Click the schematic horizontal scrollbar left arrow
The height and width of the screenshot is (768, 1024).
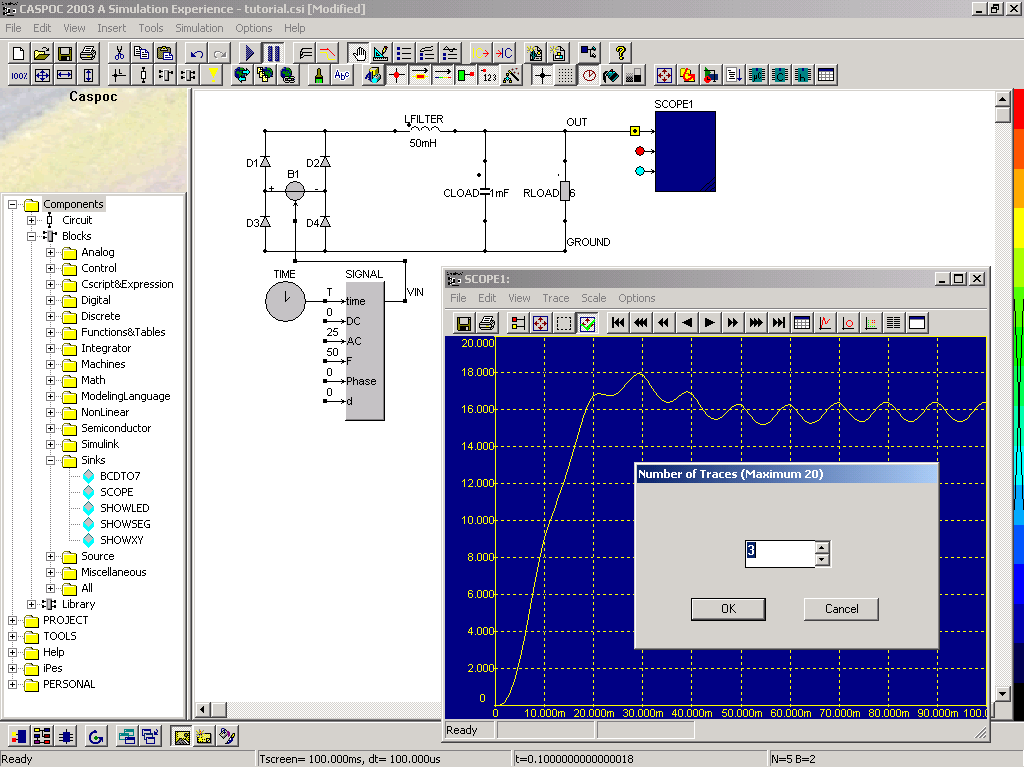[203, 709]
